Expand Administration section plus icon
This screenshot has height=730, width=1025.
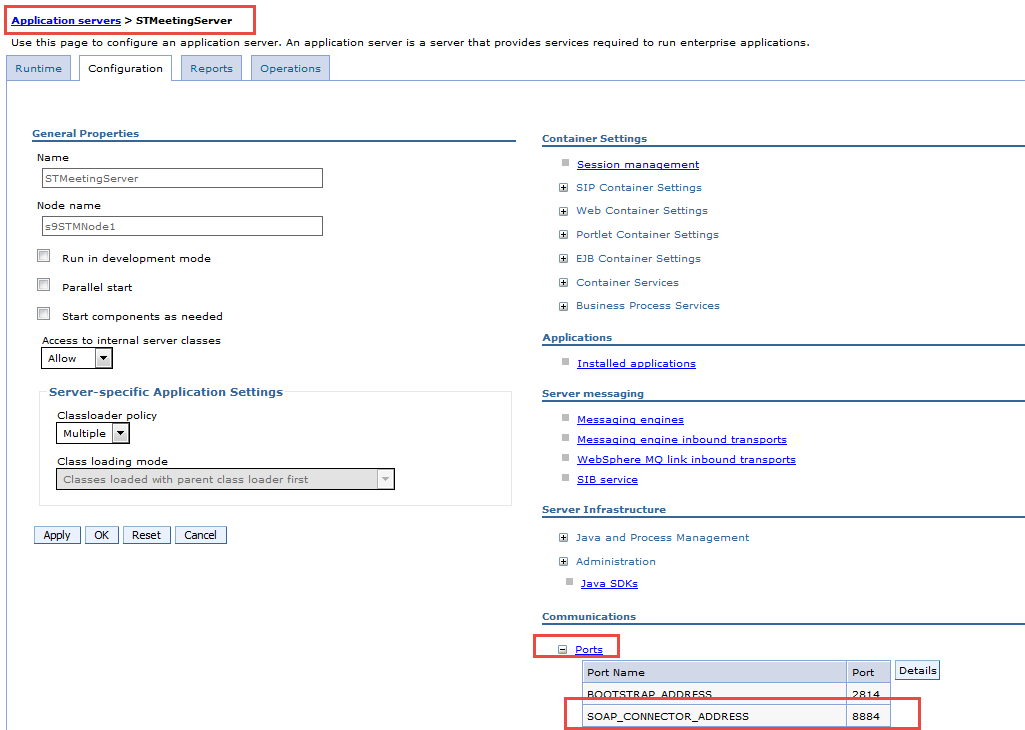point(564,562)
